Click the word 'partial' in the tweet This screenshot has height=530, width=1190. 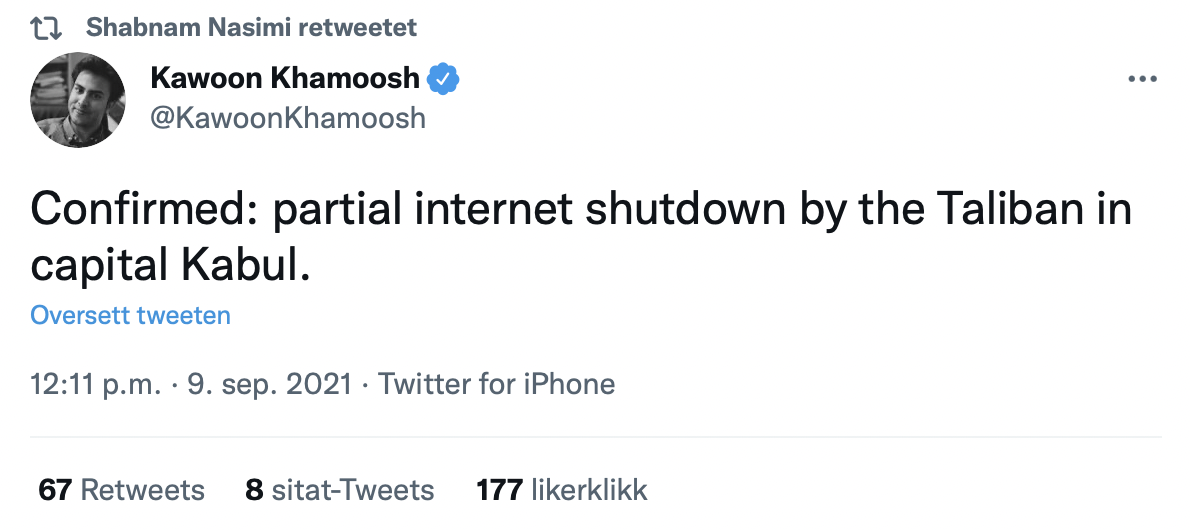(337, 212)
